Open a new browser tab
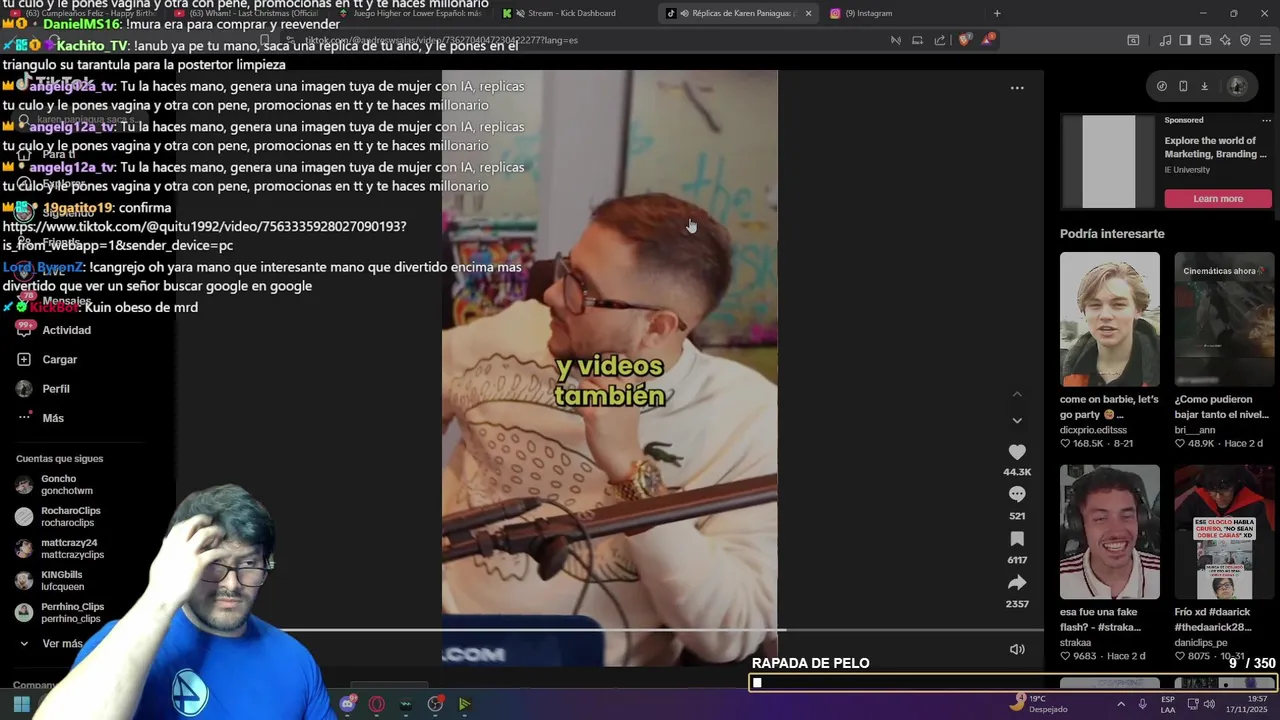Viewport: 1280px width, 720px height. click(x=997, y=13)
